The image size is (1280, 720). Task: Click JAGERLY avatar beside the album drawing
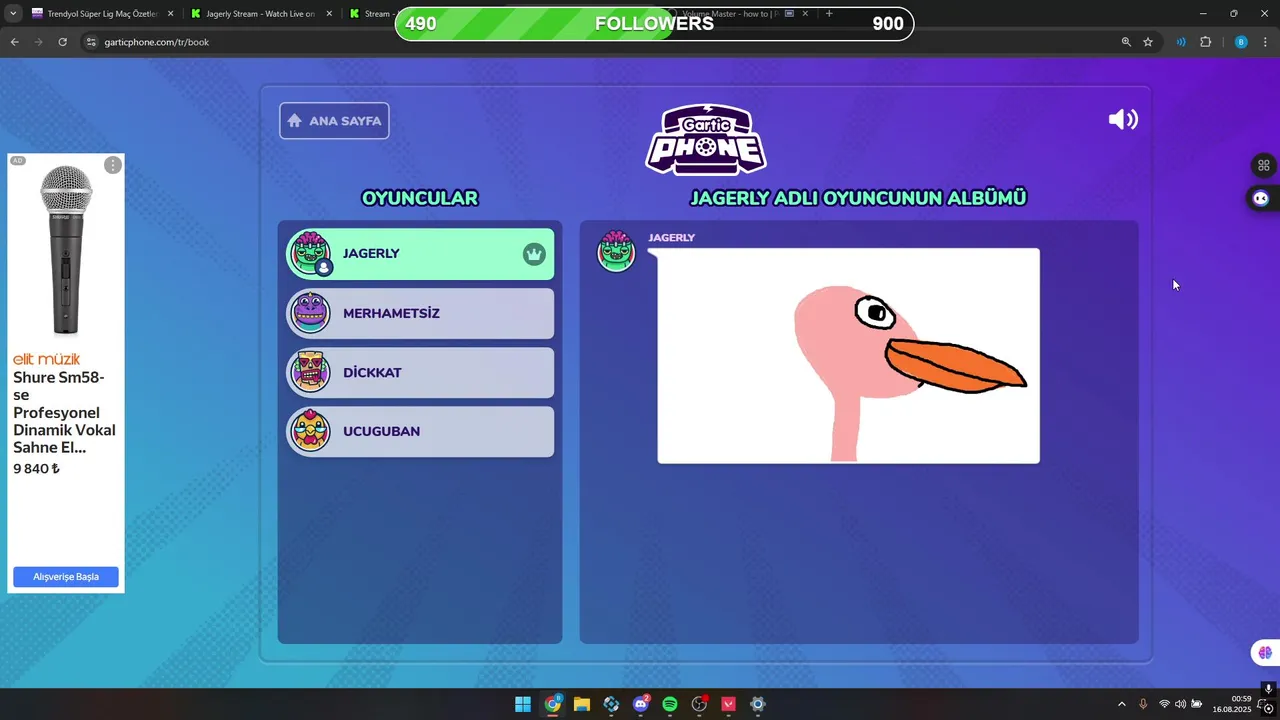(616, 251)
